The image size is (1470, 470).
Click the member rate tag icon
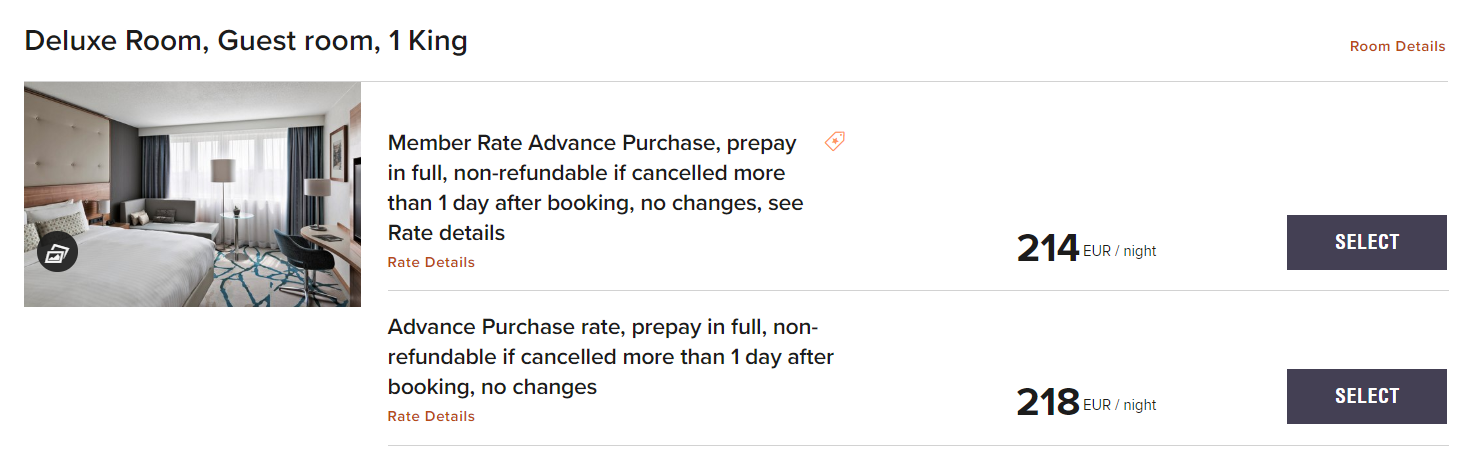coord(834,142)
